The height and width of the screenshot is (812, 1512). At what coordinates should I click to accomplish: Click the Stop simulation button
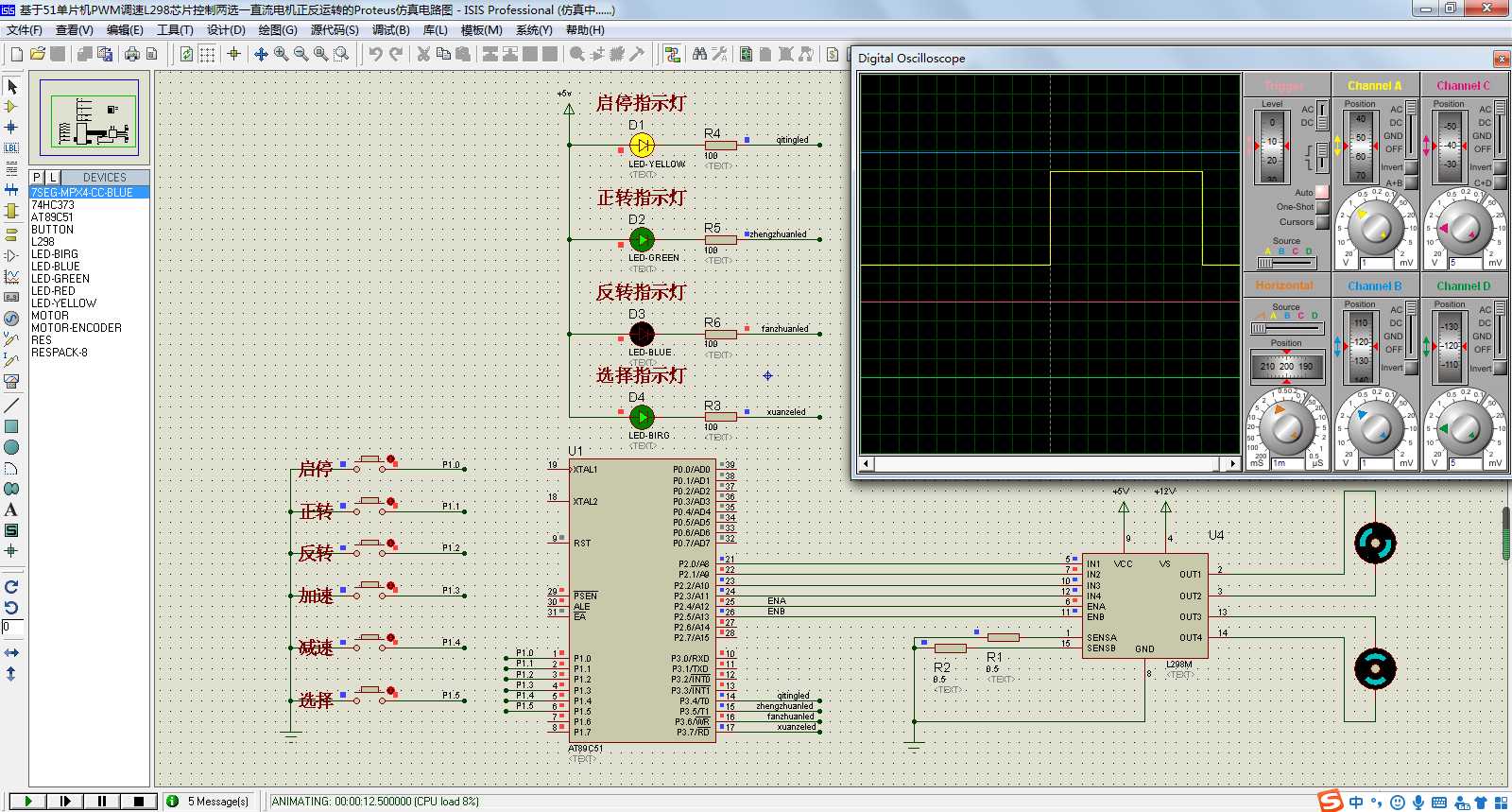139,801
